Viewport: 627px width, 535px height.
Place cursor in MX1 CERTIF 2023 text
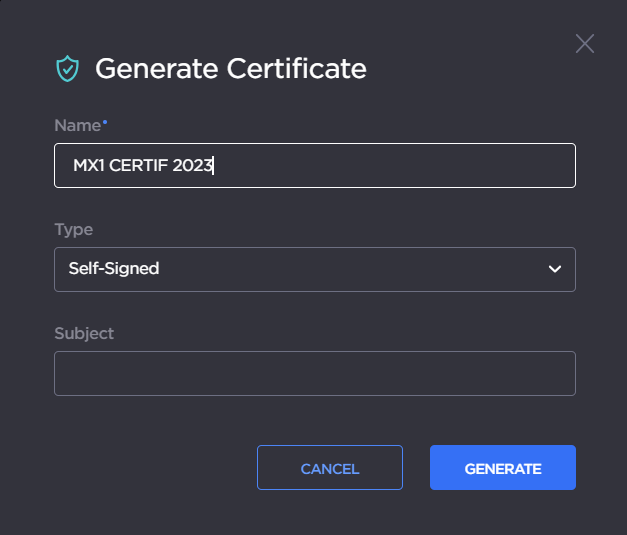pyautogui.click(x=143, y=166)
